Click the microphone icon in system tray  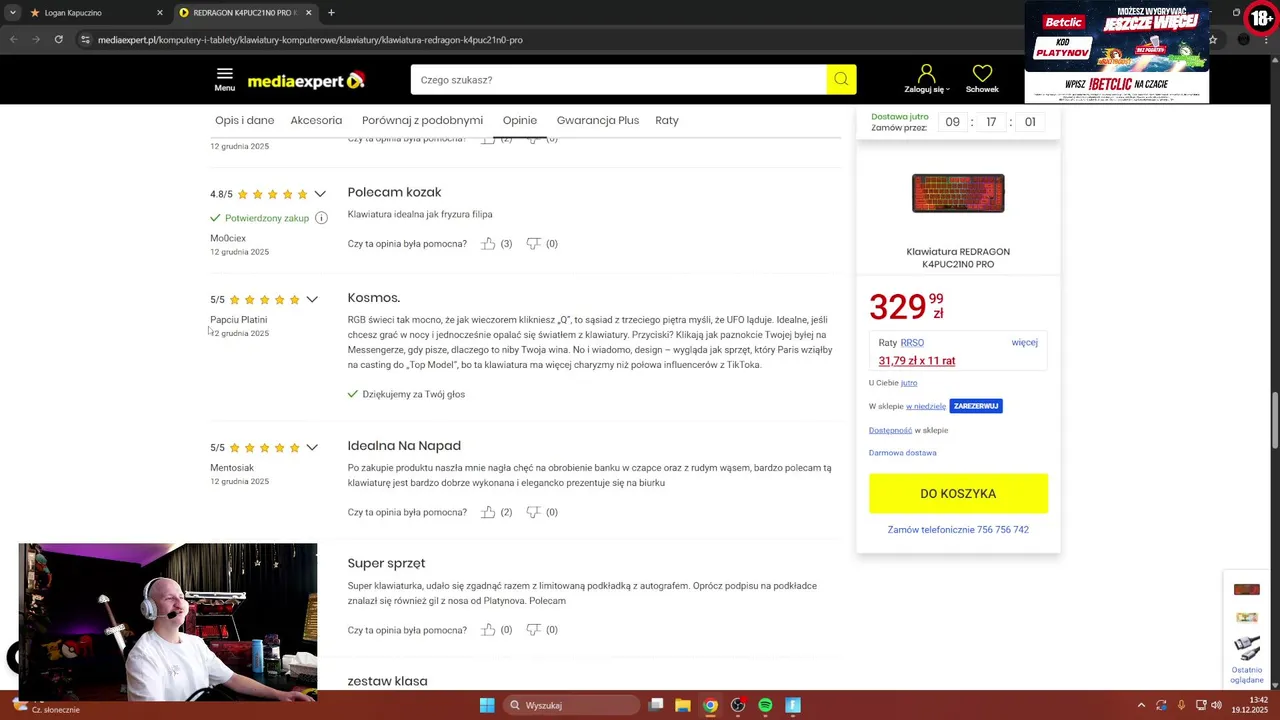coord(1181,705)
